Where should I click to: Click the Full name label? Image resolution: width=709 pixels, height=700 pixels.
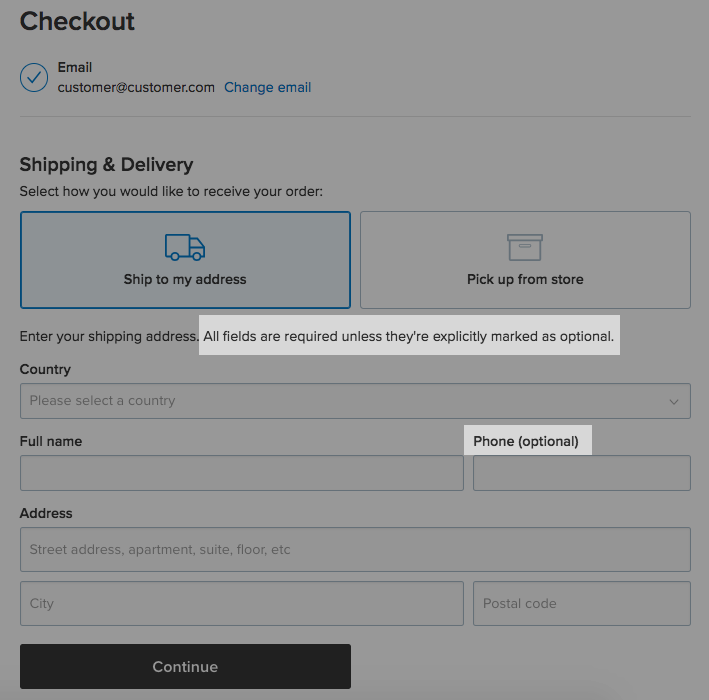click(51, 441)
